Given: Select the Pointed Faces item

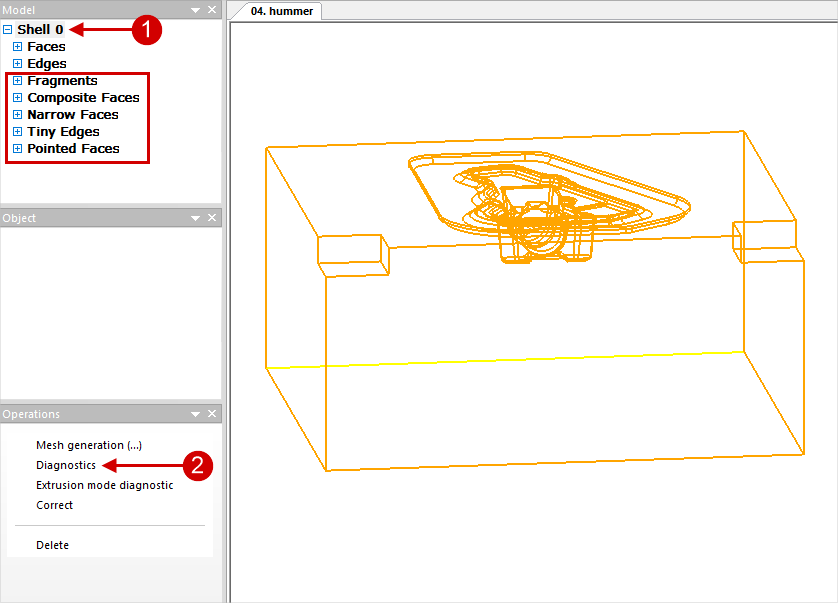Looking at the screenshot, I should [73, 149].
